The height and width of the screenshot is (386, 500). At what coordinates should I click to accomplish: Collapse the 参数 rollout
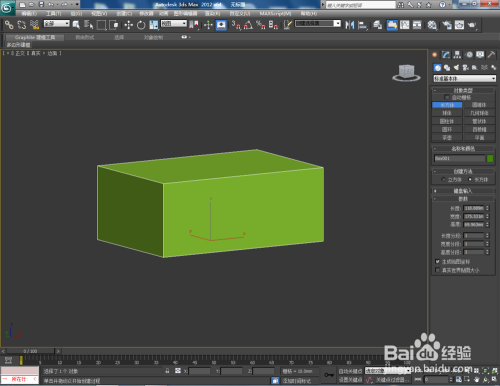coord(463,199)
